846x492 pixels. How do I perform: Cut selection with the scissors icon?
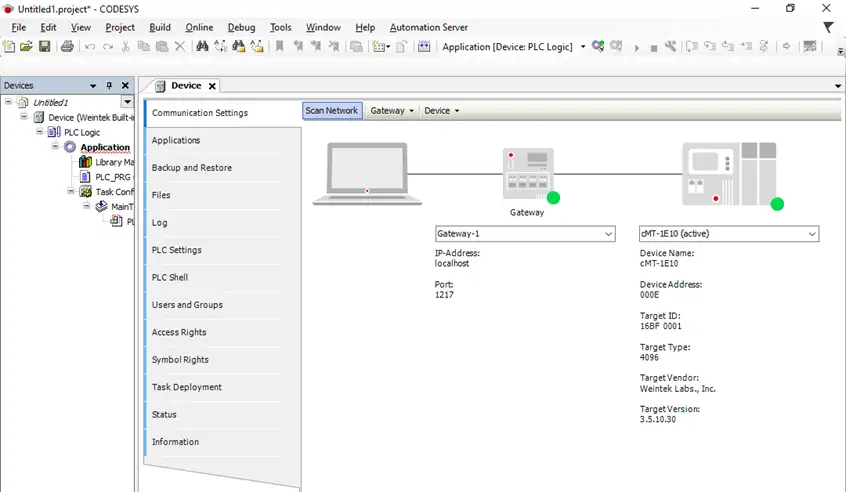pyautogui.click(x=126, y=47)
